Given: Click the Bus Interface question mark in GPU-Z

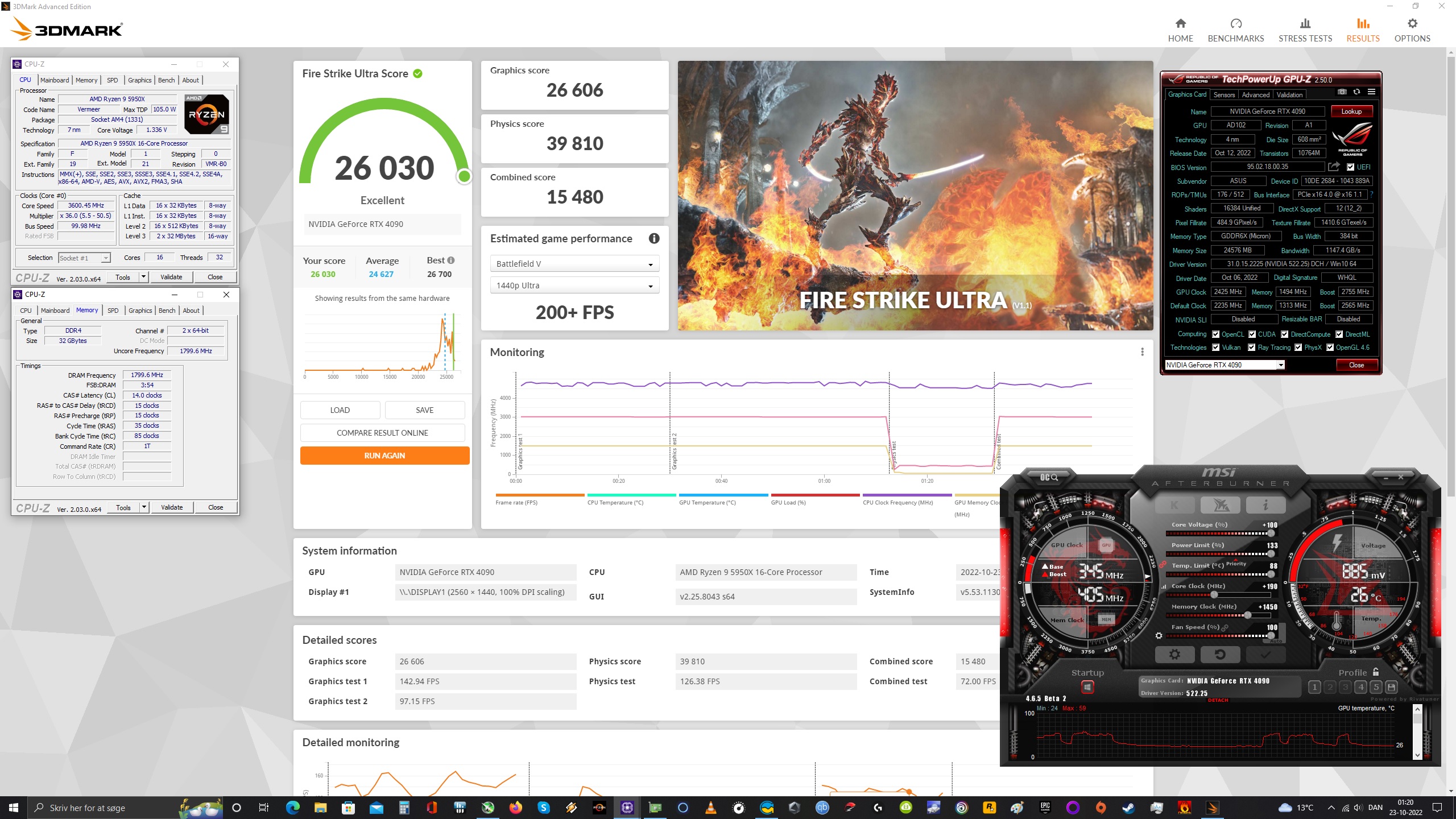Looking at the screenshot, I should tap(1371, 195).
